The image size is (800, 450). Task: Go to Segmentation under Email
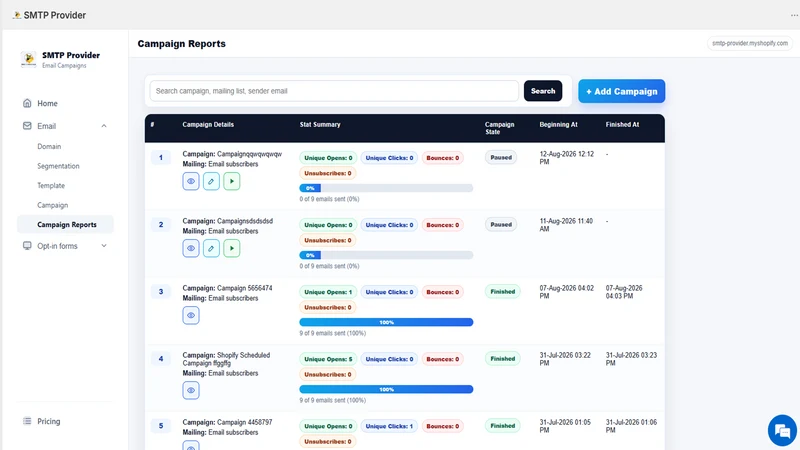tap(58, 166)
